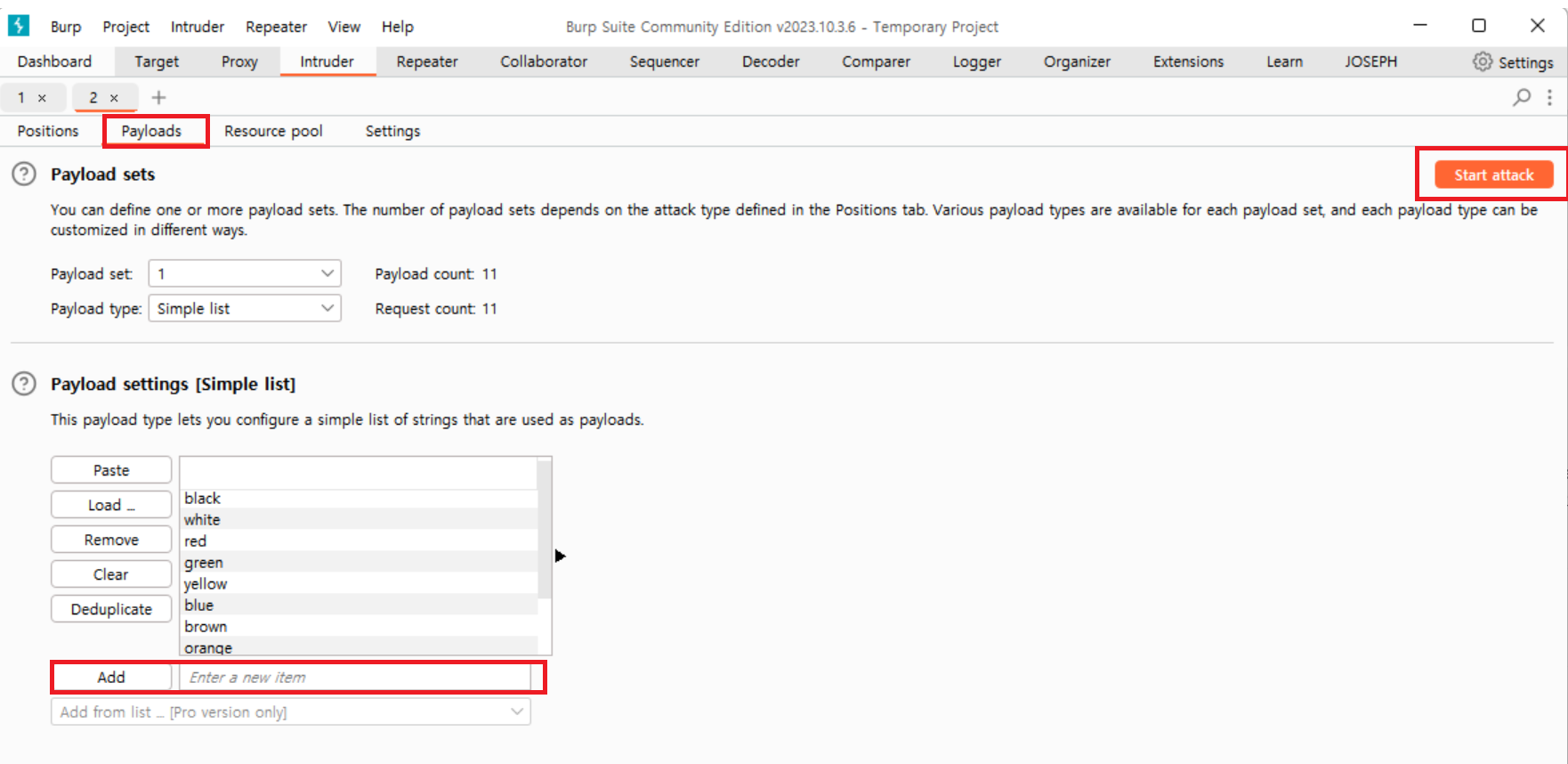Select the Intruder main tab
This screenshot has height=764, width=1568.
click(327, 61)
